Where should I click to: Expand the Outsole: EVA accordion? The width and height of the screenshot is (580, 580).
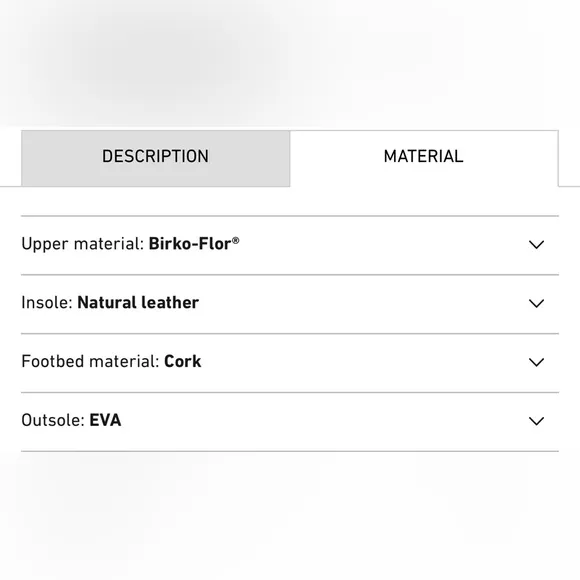click(x=290, y=422)
